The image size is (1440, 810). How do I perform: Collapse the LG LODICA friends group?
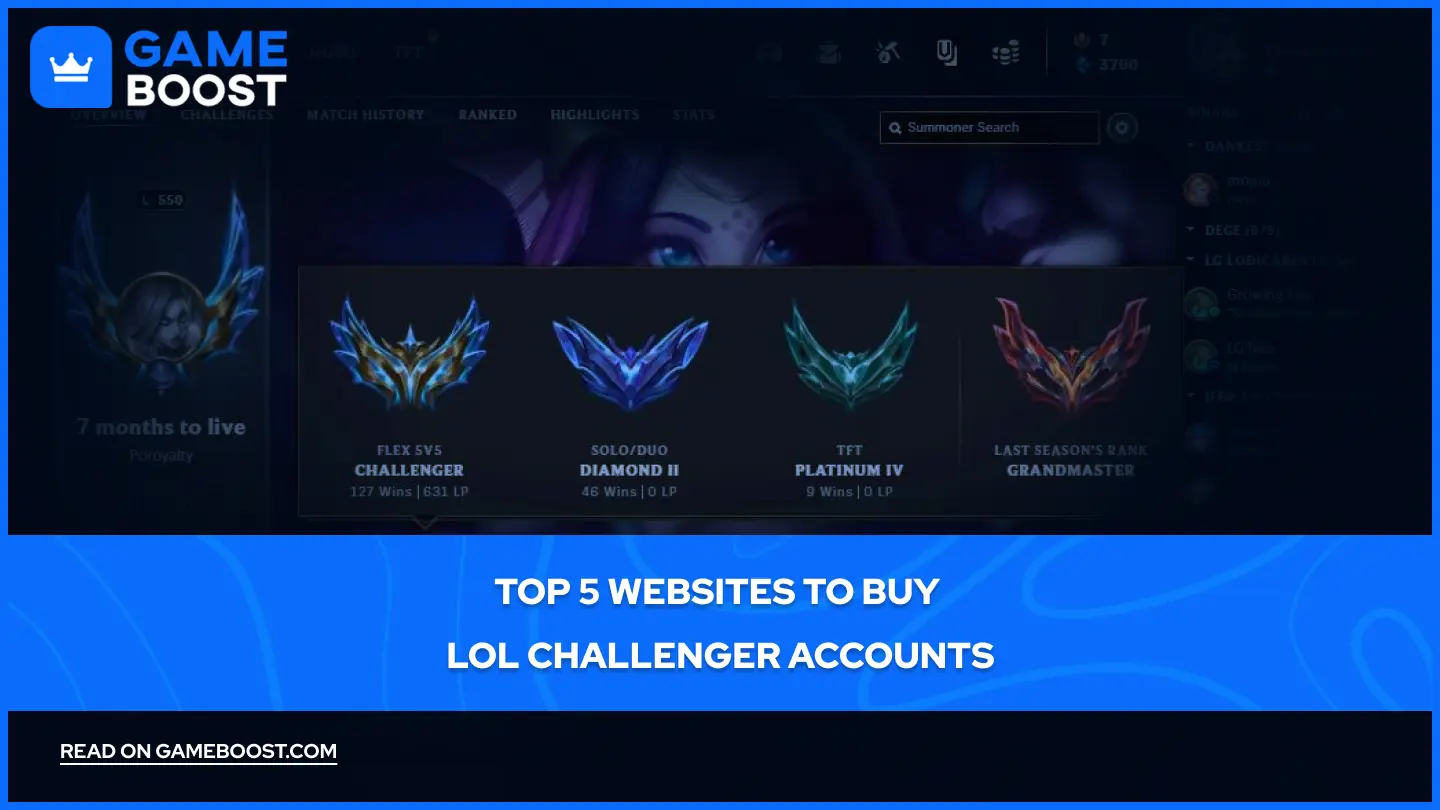click(1191, 261)
